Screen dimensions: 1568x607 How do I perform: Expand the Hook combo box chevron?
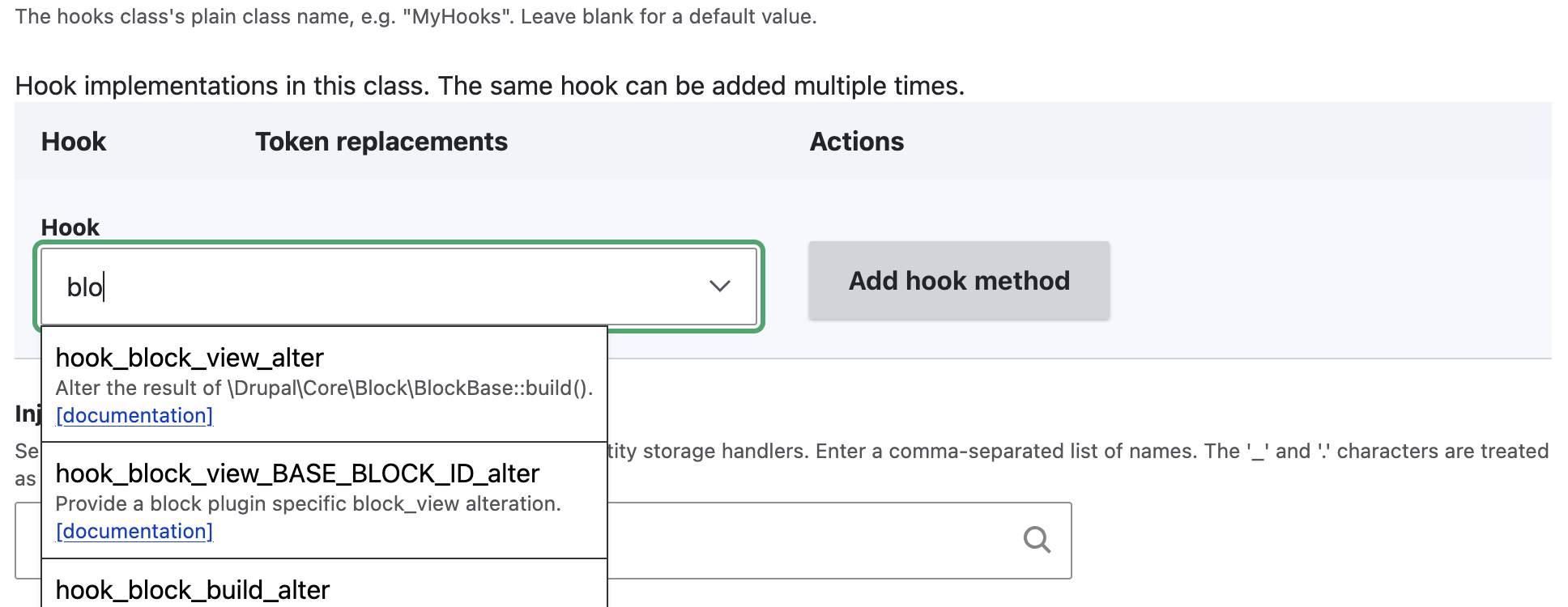point(719,287)
